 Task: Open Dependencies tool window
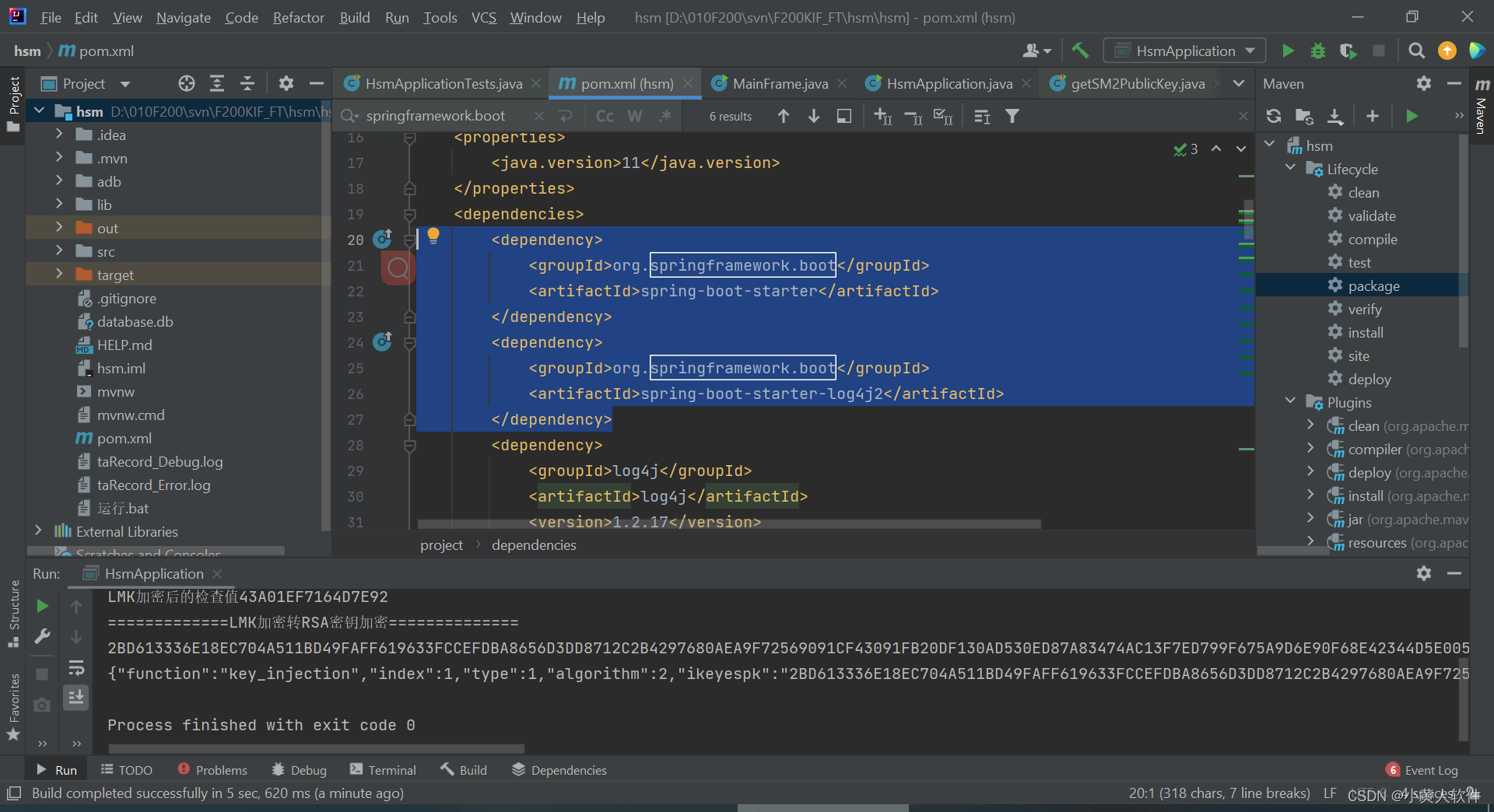click(559, 770)
